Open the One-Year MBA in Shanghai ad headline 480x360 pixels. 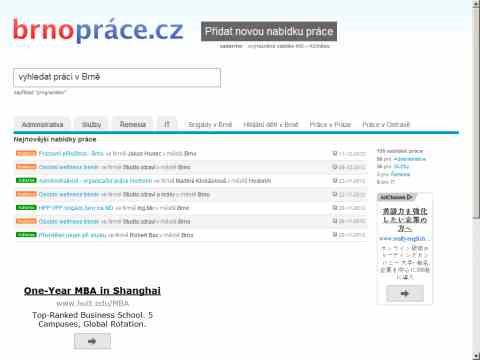coord(92,291)
